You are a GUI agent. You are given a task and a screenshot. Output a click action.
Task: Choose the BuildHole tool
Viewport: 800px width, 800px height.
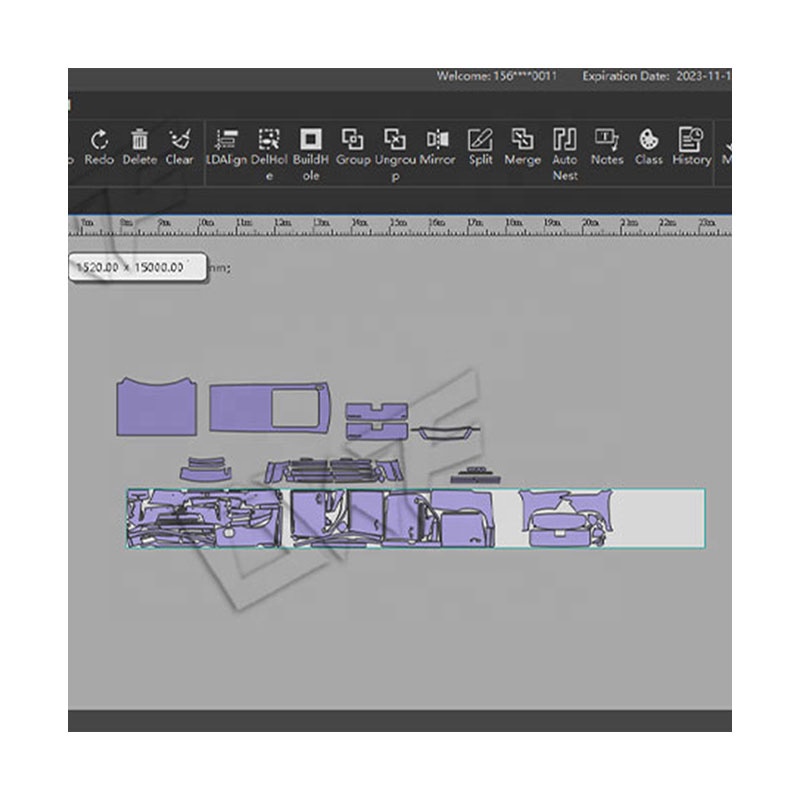311,140
